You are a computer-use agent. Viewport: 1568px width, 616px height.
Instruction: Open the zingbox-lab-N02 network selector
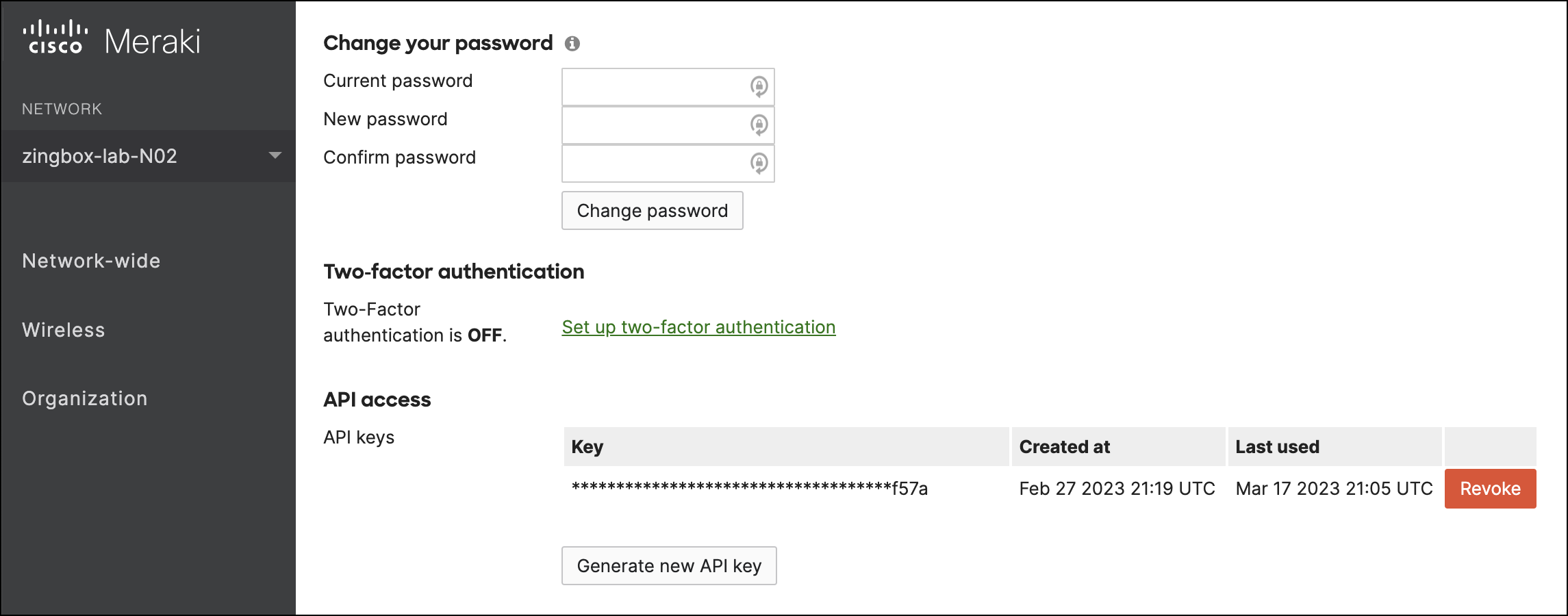click(x=100, y=156)
